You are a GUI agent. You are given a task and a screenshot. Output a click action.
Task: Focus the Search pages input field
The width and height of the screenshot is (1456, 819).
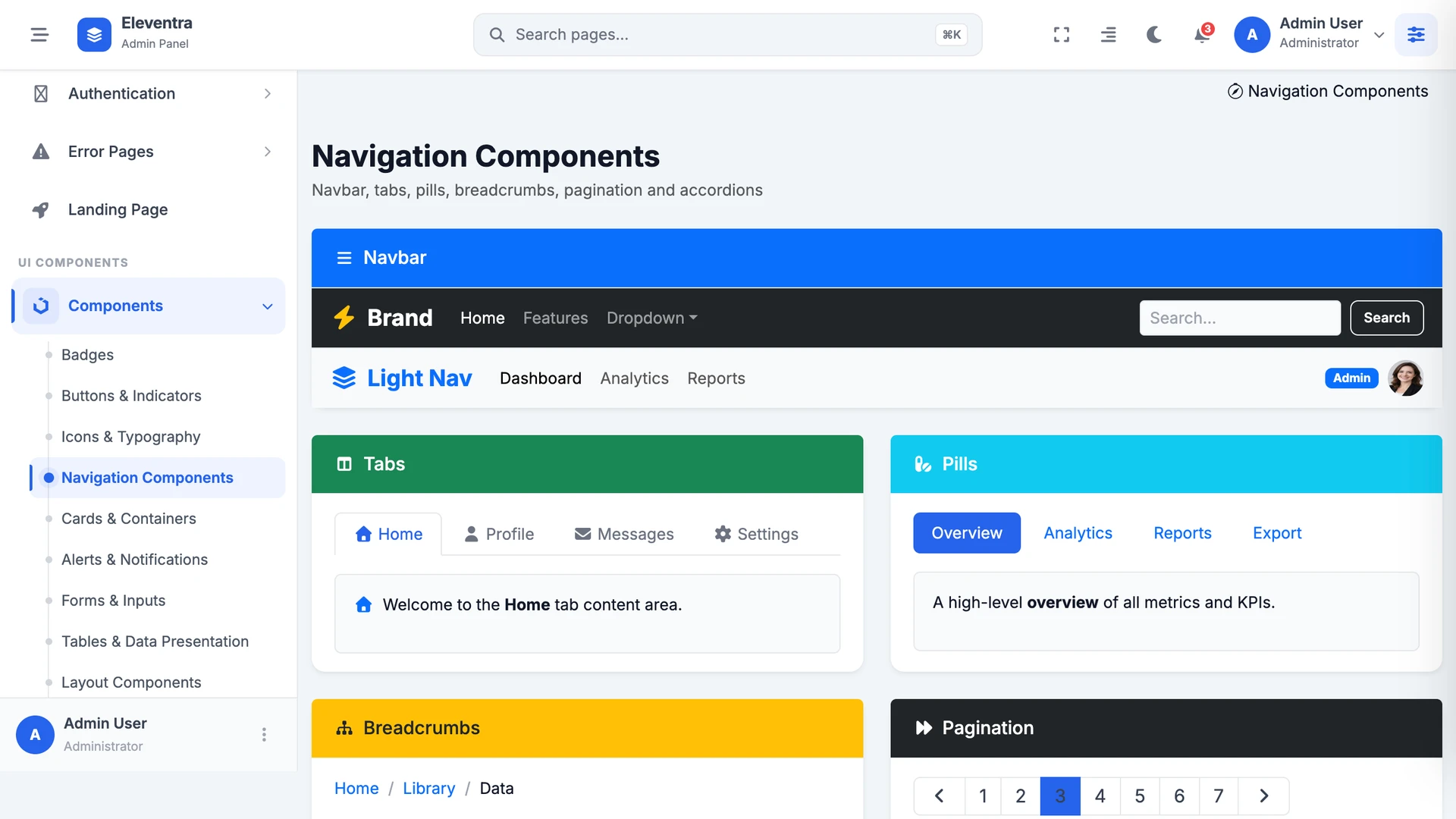(x=727, y=35)
